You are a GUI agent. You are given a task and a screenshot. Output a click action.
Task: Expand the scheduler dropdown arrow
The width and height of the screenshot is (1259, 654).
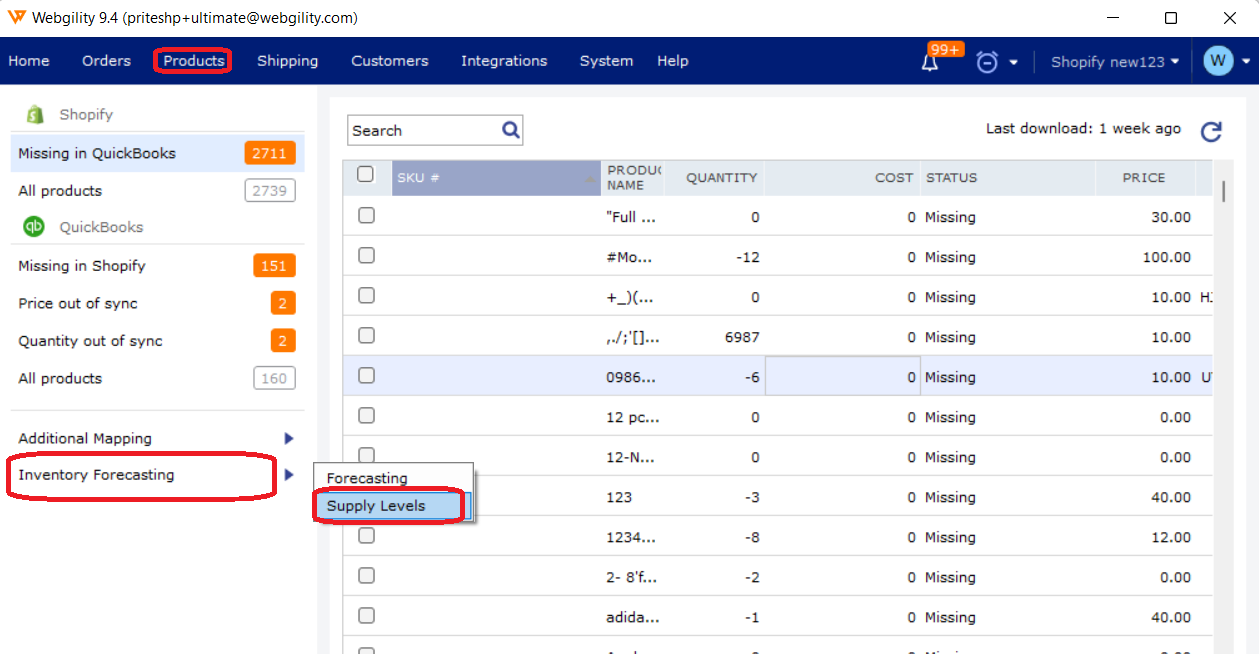pos(1013,62)
